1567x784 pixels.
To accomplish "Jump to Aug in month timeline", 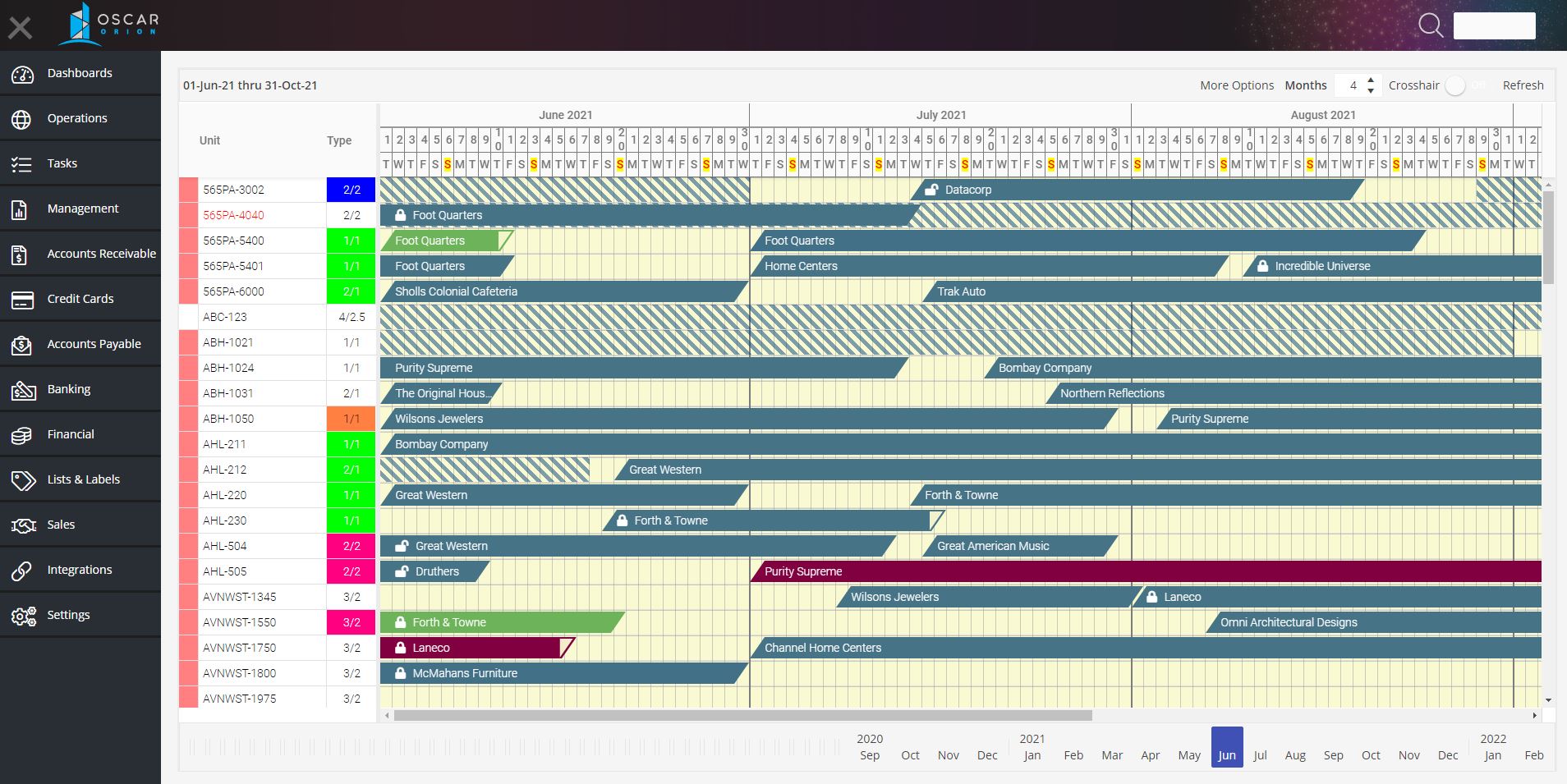I will (x=1295, y=755).
